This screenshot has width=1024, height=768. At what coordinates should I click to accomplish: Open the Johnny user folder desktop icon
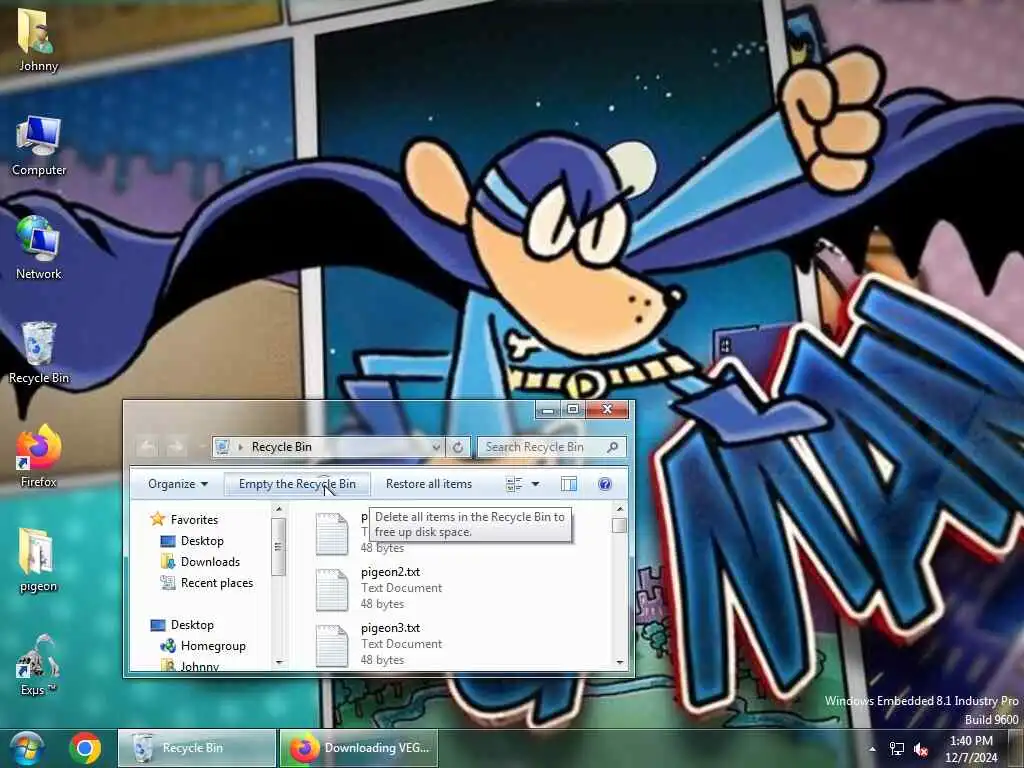[38, 40]
